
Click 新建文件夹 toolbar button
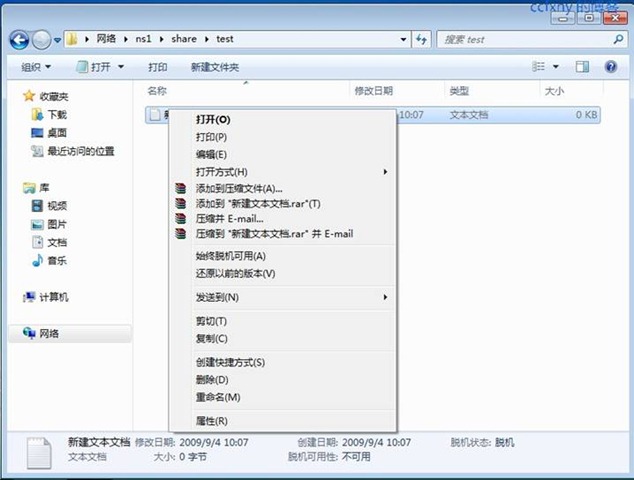click(215, 67)
